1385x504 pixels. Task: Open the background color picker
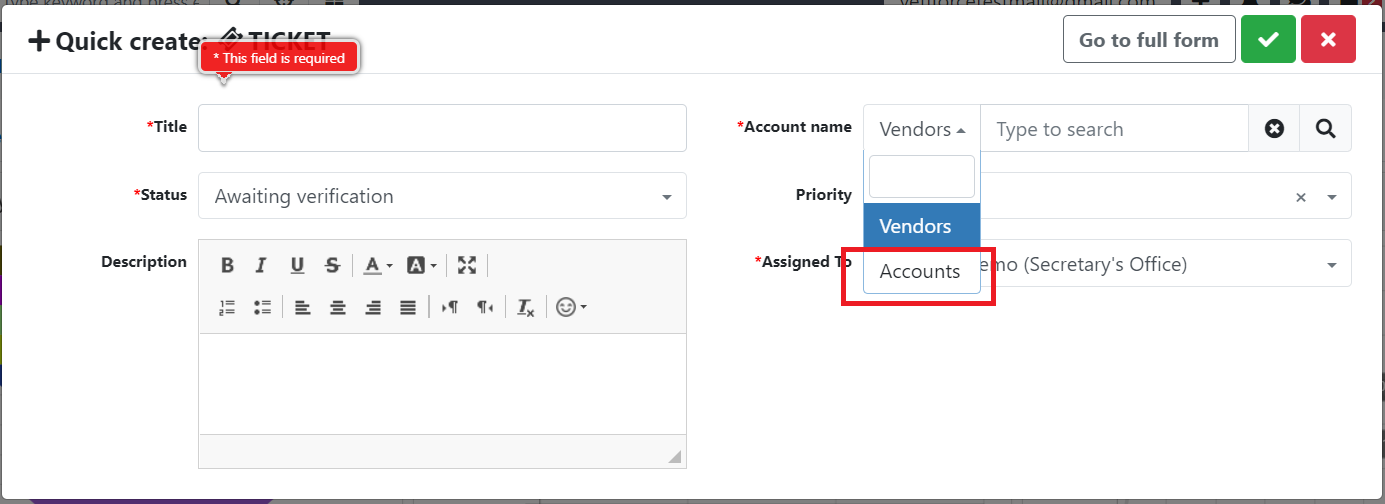coord(421,265)
